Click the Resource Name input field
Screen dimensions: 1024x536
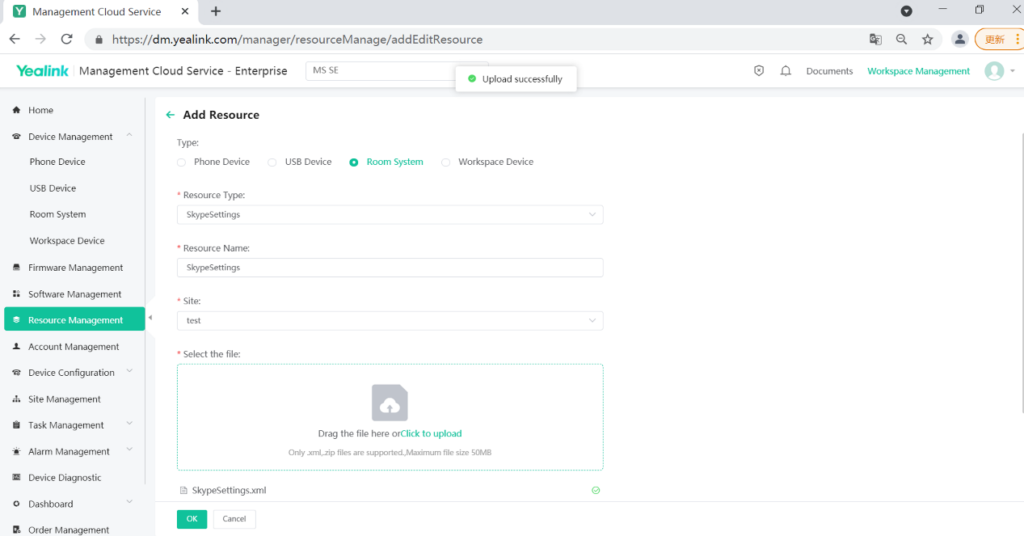click(x=390, y=267)
